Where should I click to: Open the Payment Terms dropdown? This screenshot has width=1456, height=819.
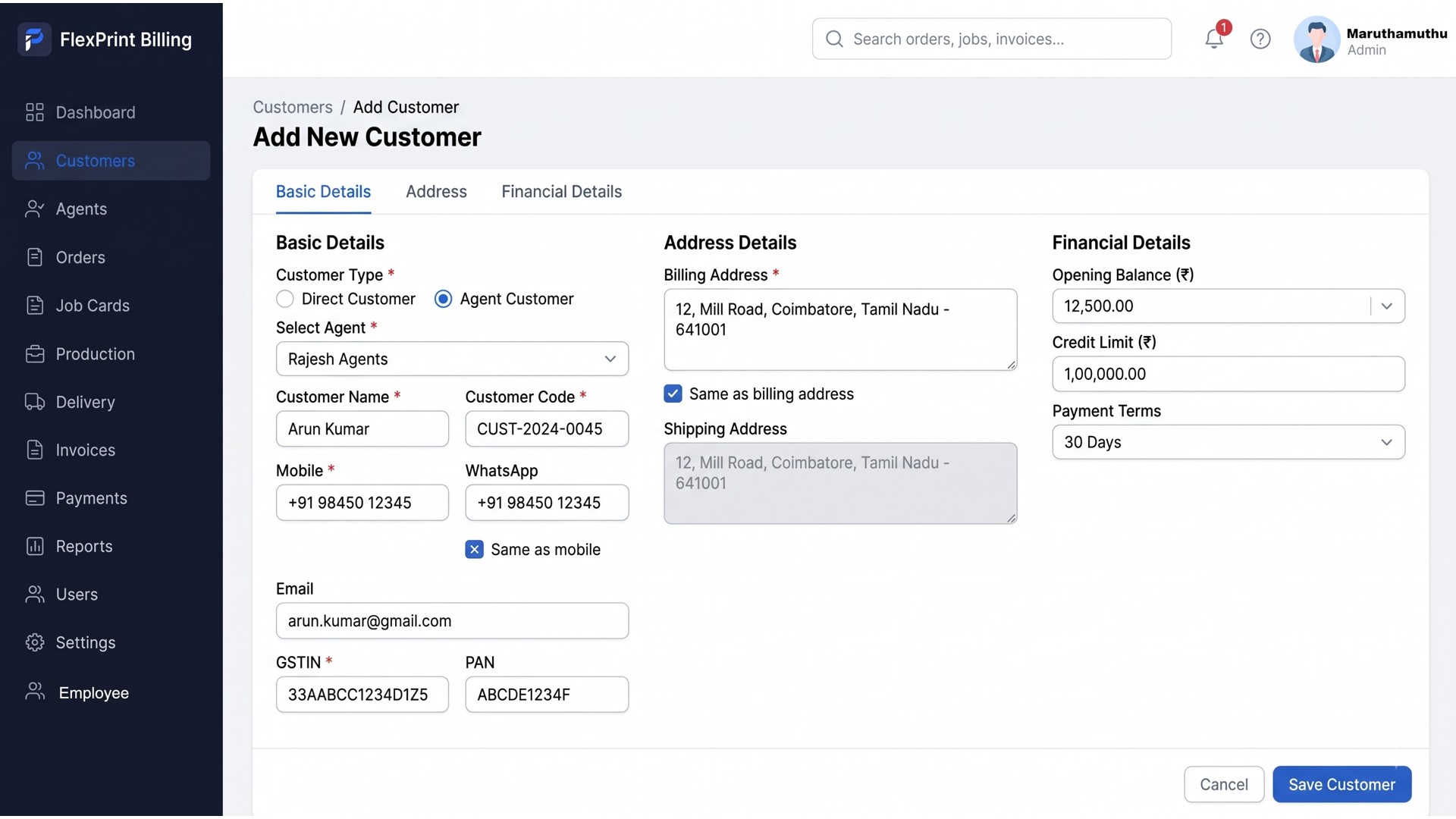pos(1228,442)
